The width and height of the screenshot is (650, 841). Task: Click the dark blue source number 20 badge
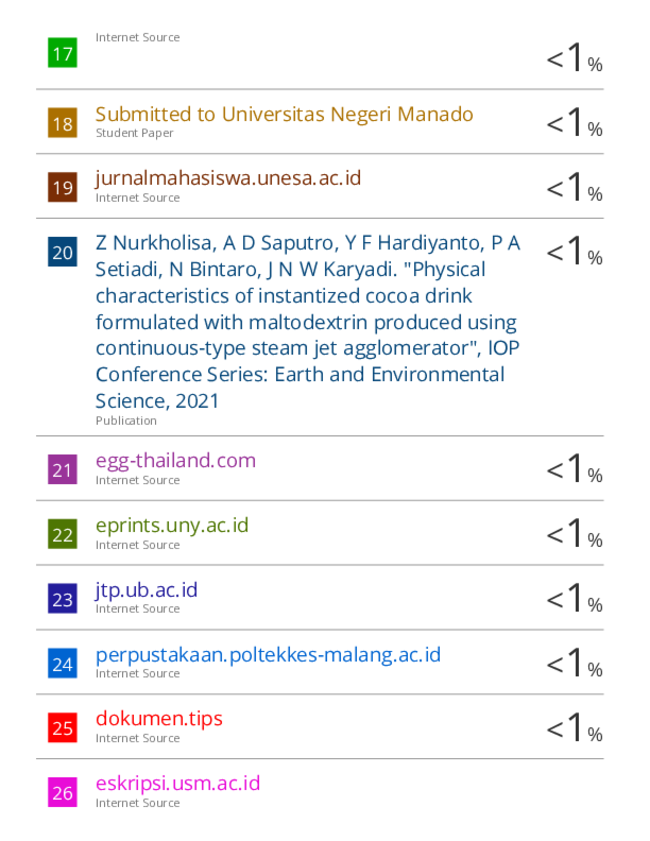(x=62, y=252)
